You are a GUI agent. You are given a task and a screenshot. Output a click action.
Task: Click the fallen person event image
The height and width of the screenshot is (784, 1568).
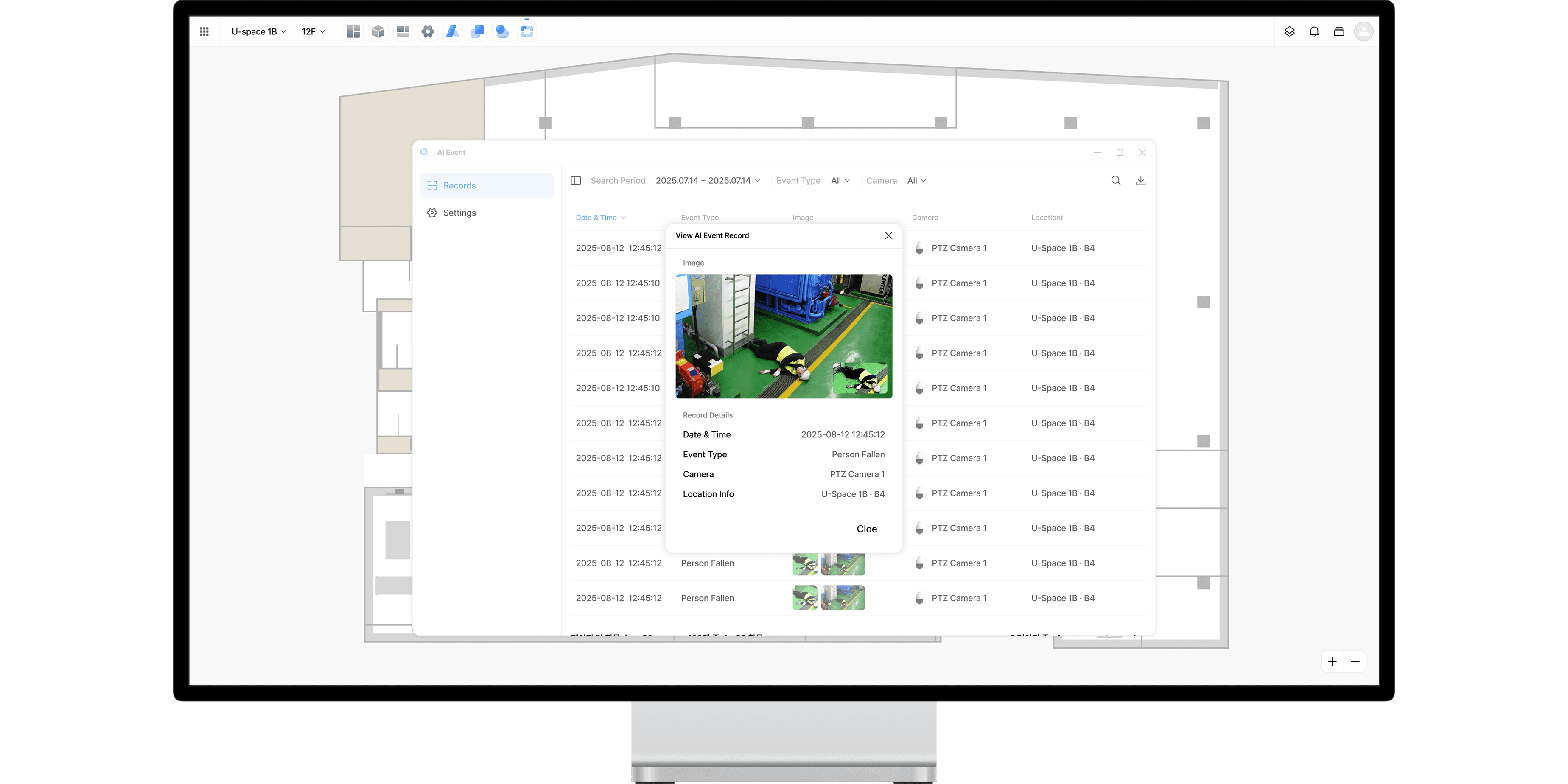point(784,336)
